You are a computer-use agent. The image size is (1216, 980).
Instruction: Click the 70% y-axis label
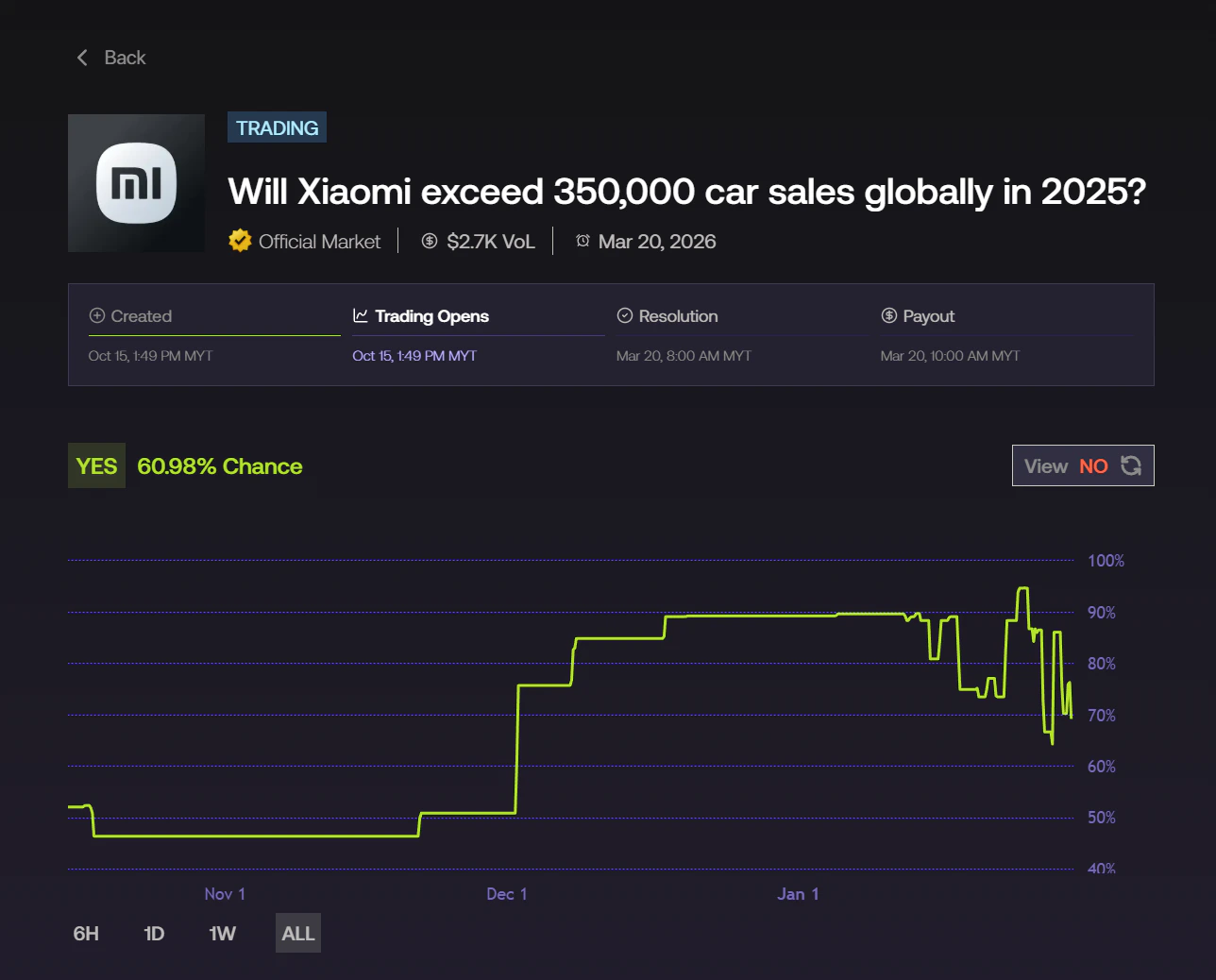click(1101, 716)
